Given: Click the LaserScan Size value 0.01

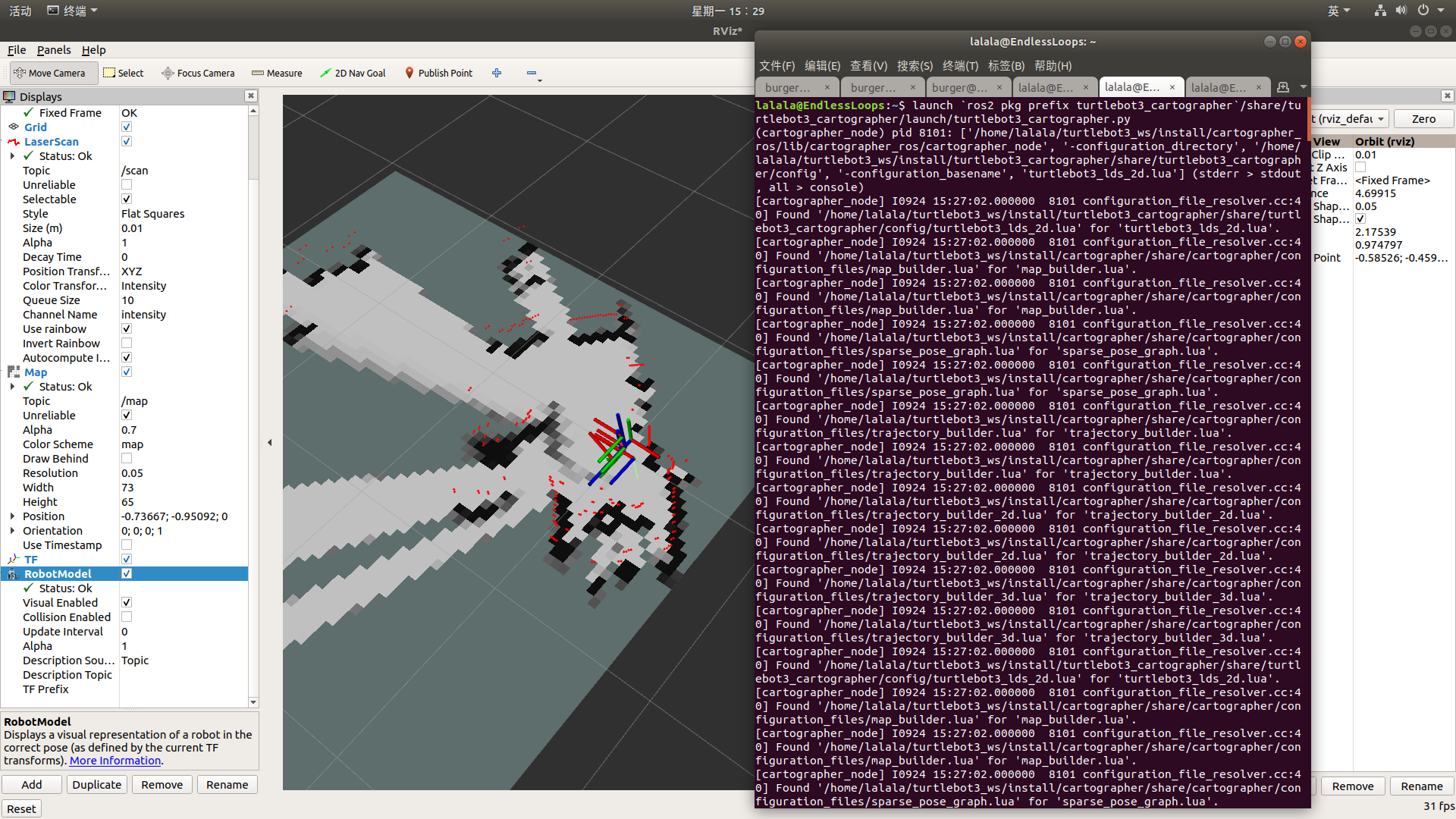Looking at the screenshot, I should pos(132,228).
